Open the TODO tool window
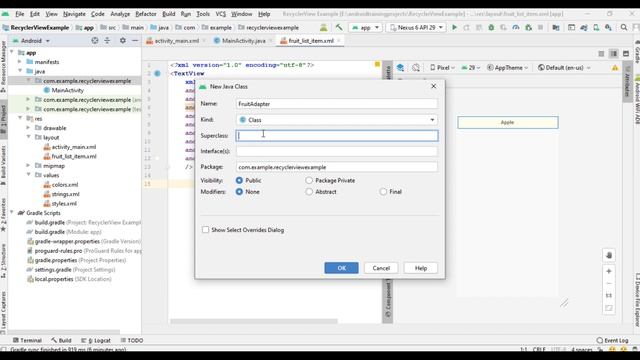640x360 pixels. pyautogui.click(x=132, y=340)
